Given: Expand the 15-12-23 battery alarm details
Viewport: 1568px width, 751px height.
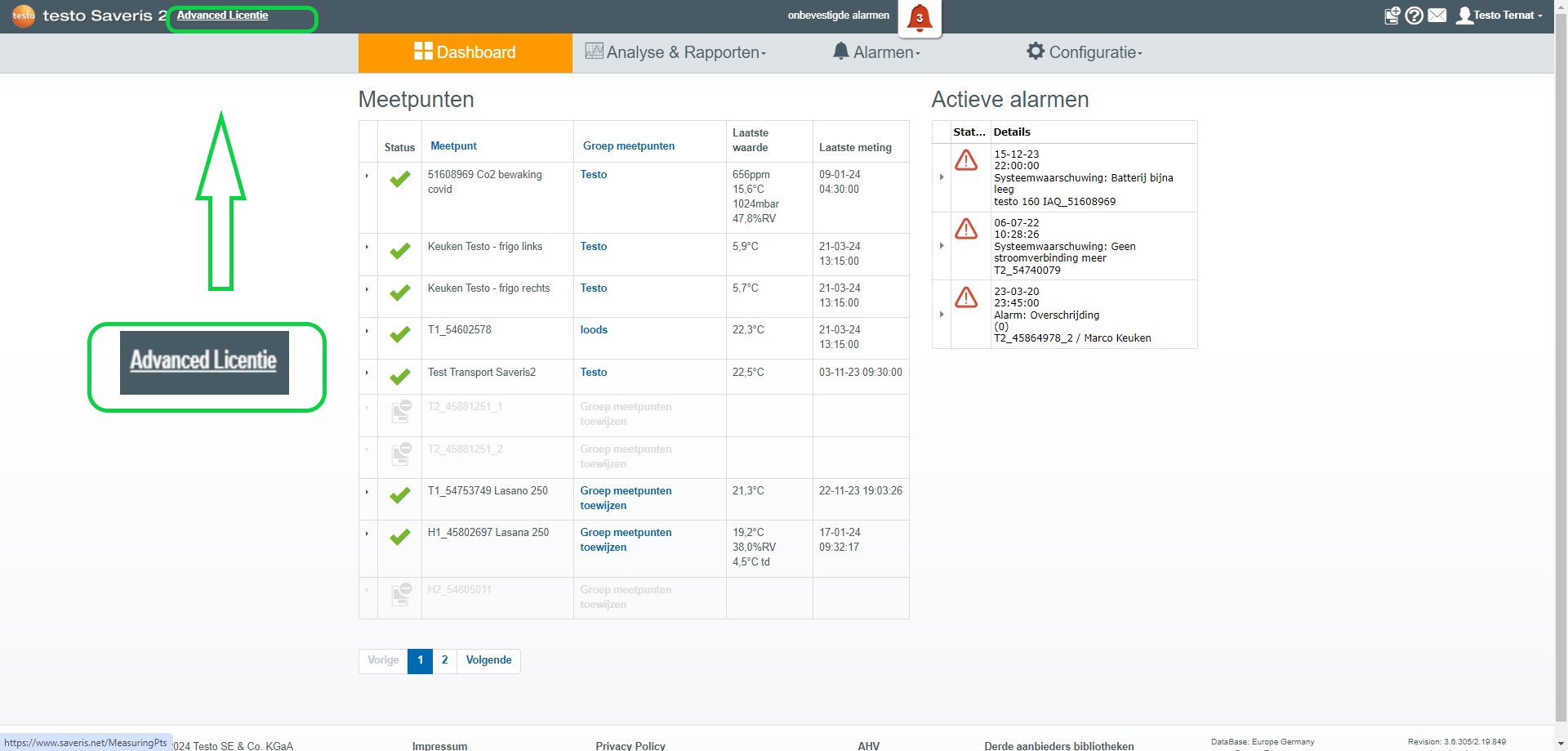Looking at the screenshot, I should coord(942,177).
